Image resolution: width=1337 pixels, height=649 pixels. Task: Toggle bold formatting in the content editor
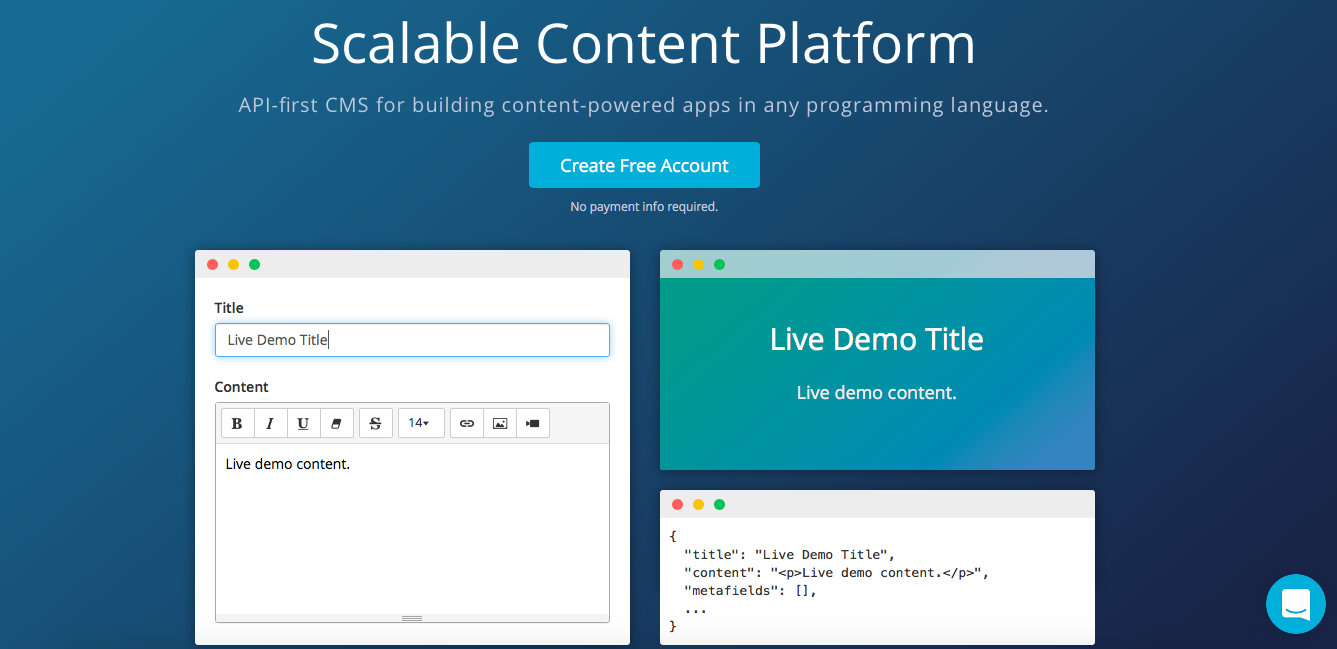coord(237,423)
